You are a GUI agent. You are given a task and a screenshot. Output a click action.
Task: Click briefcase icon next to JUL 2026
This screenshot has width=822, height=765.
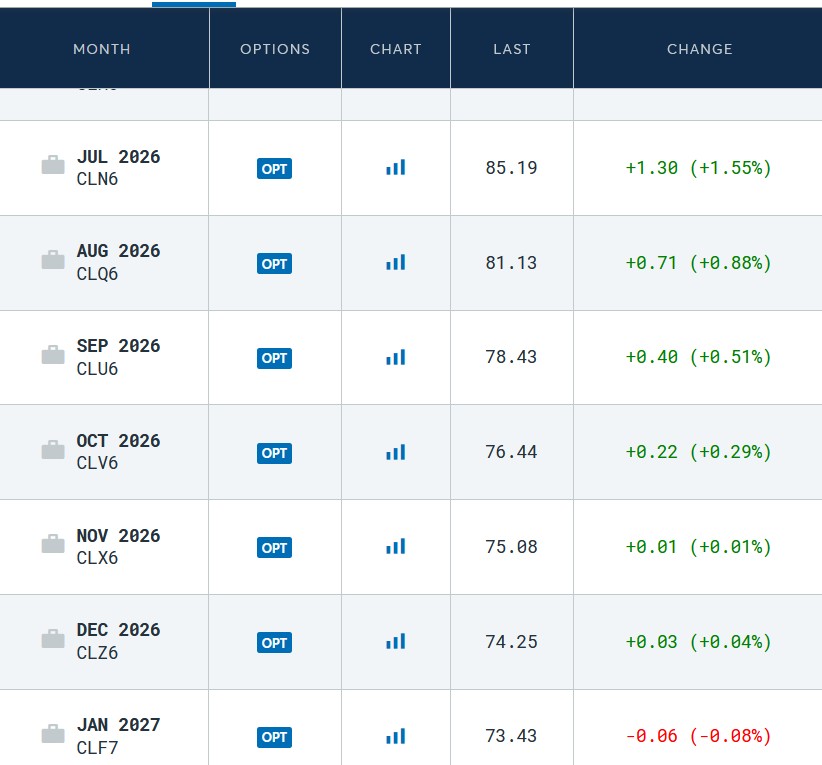pos(53,165)
